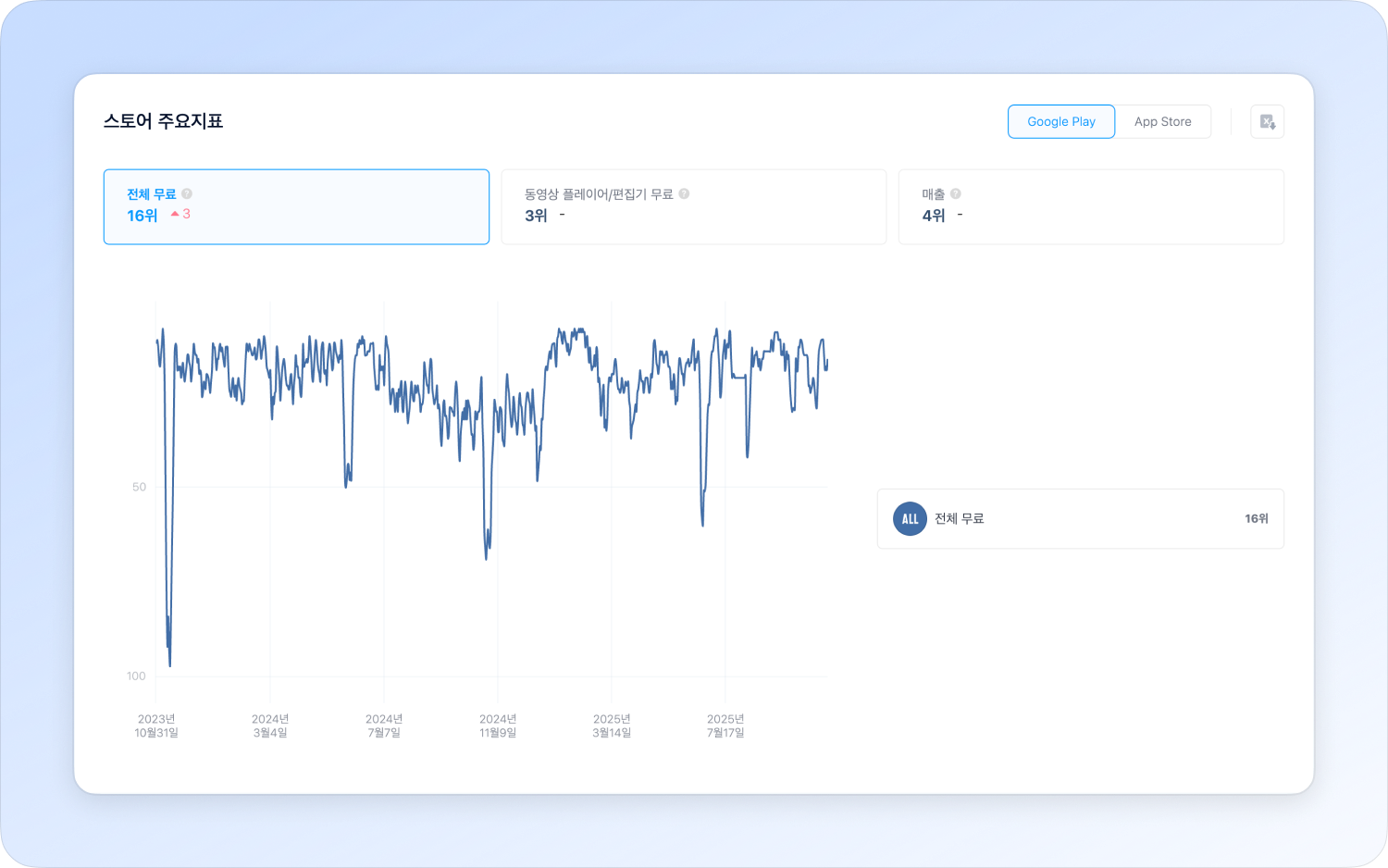Image resolution: width=1388 pixels, height=868 pixels.
Task: Select the 동영상 플레이어/편집기 무료 card
Action: point(693,207)
